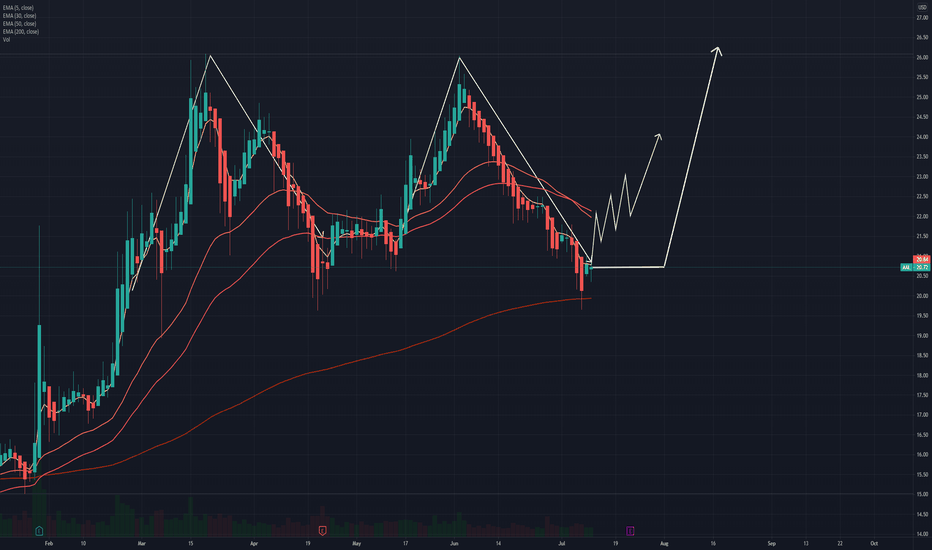Click the 22 date label before Oct
The image size is (932, 550).
pyautogui.click(x=840, y=543)
